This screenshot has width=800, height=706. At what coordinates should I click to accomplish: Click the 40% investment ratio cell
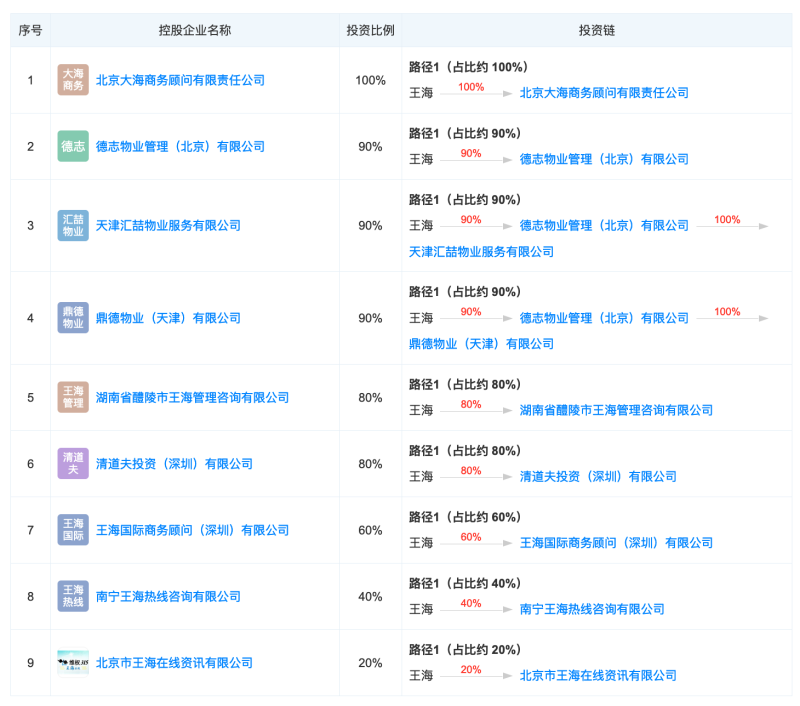click(370, 596)
